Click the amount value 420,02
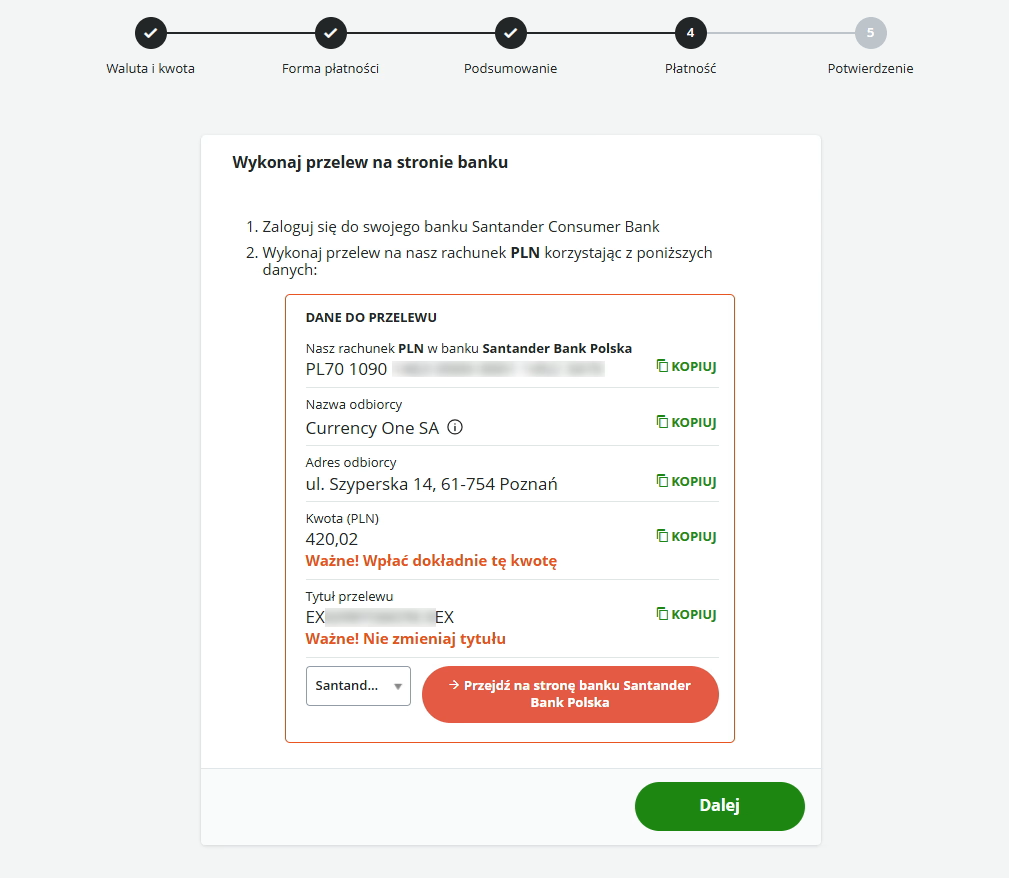 [332, 539]
